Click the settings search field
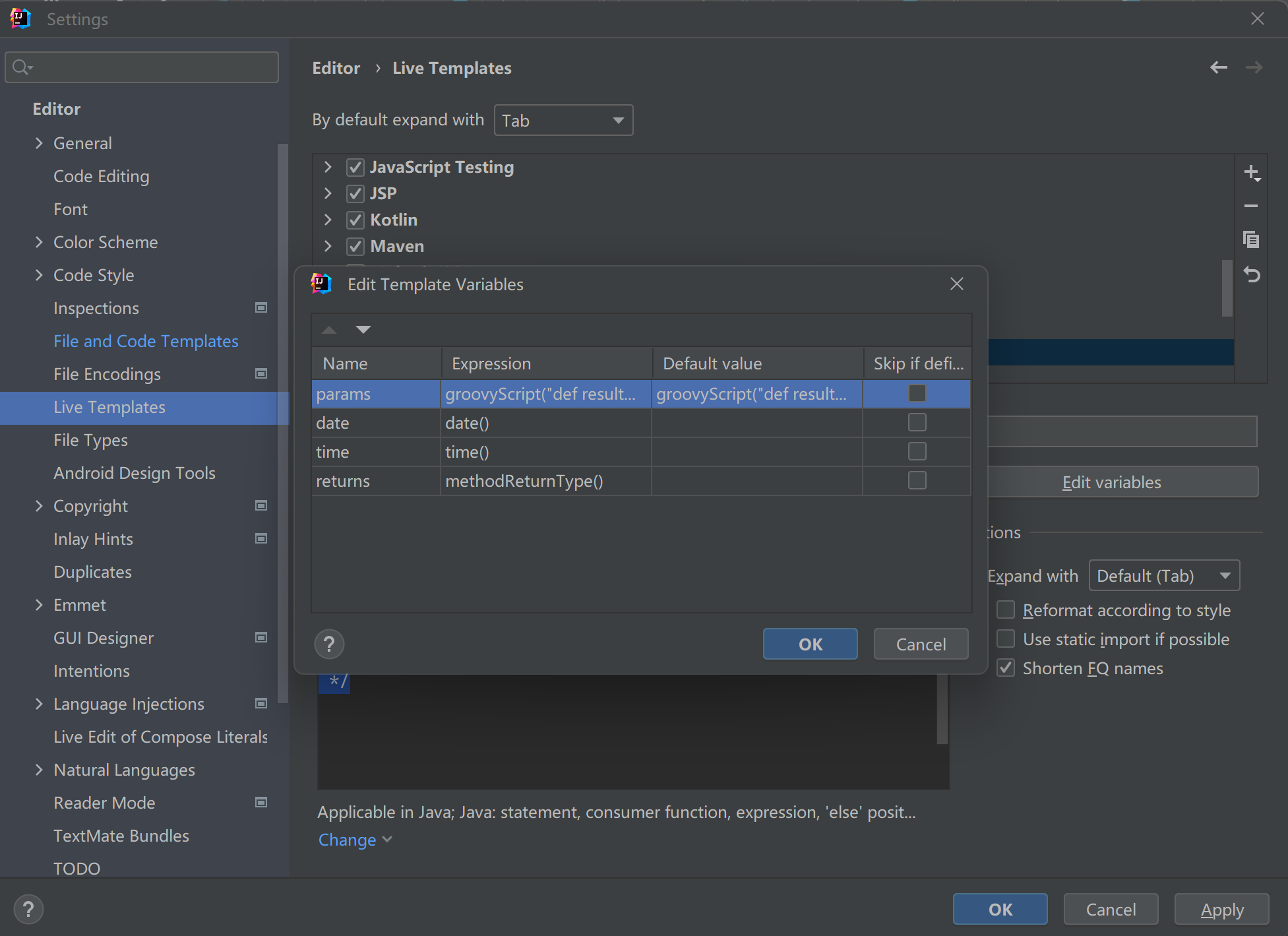Screen dimensions: 1288x936 tap(142, 67)
